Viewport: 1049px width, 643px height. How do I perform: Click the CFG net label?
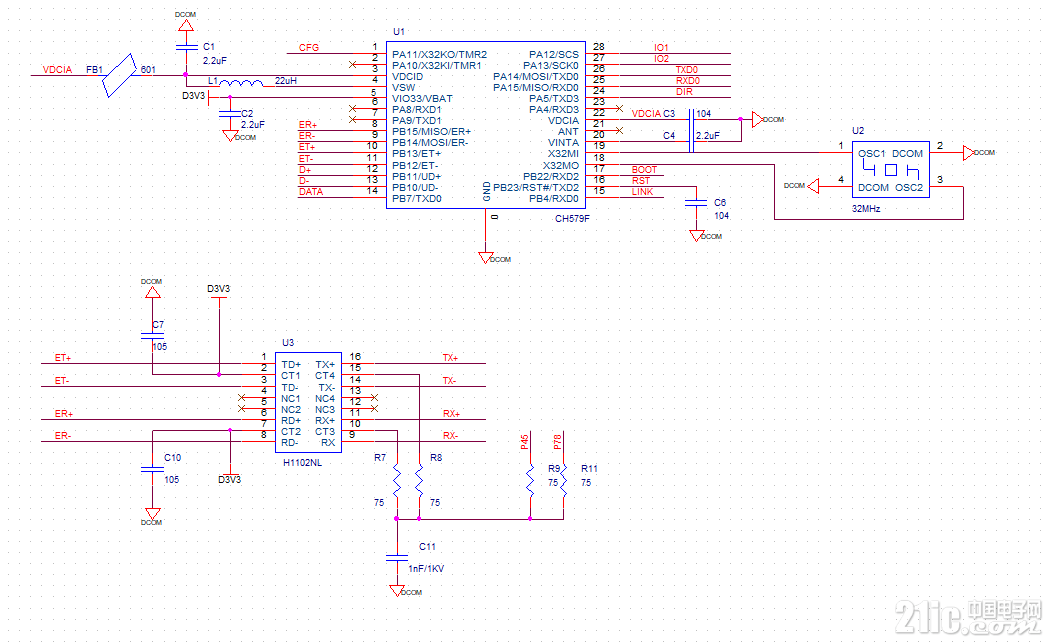pos(308,48)
